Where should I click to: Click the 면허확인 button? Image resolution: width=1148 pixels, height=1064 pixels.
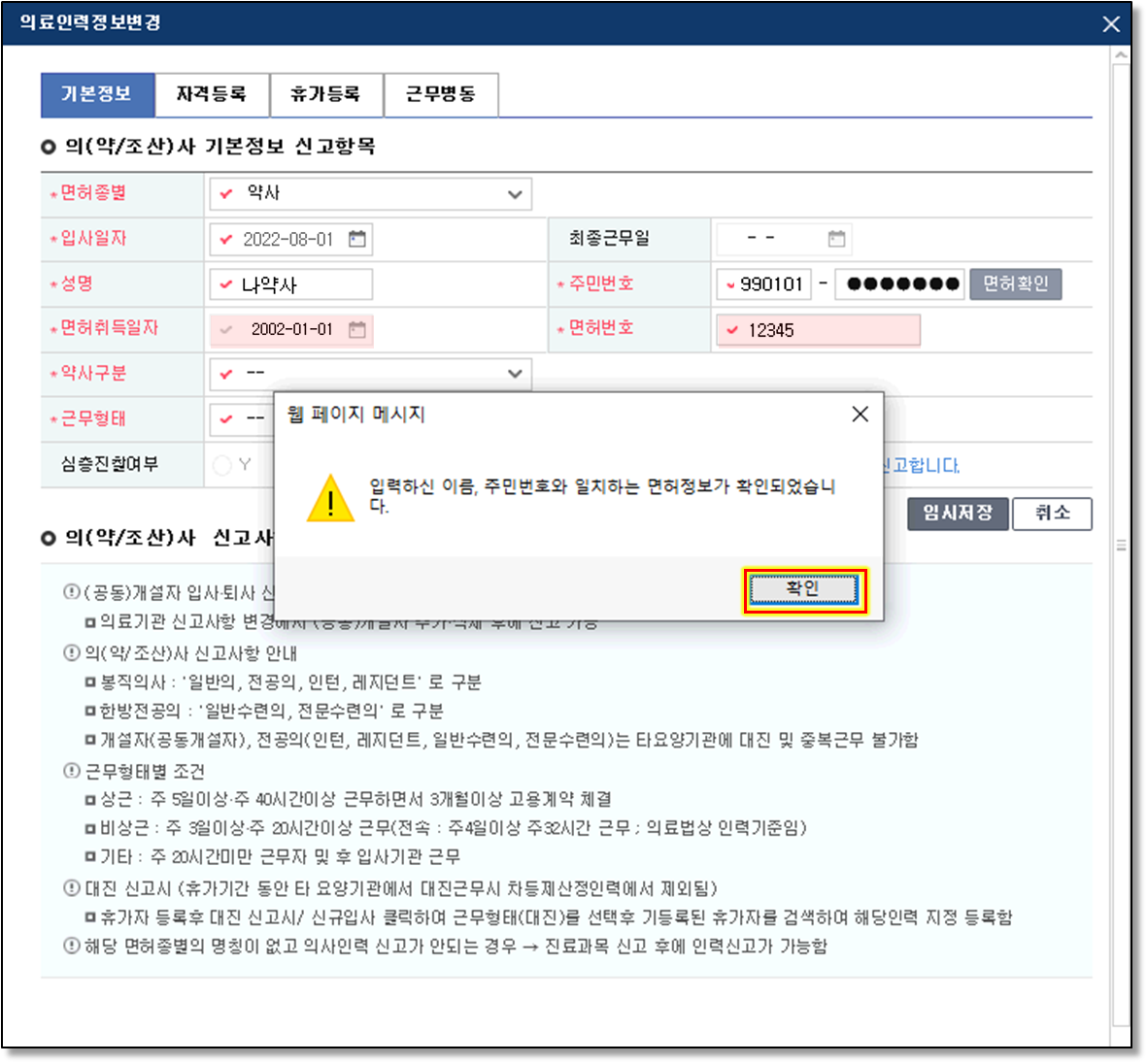[1015, 284]
